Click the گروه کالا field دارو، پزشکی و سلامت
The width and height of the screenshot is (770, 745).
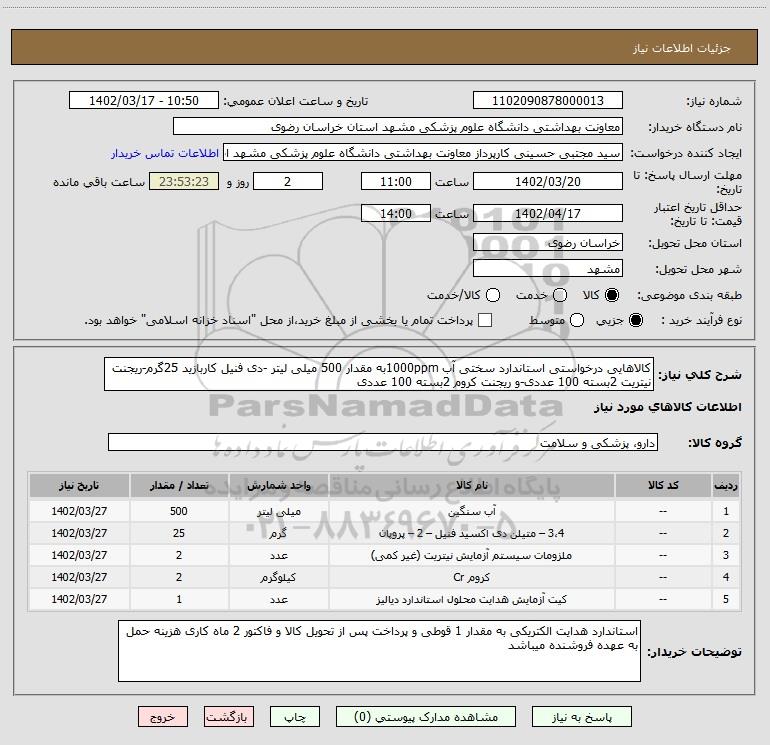(x=383, y=442)
